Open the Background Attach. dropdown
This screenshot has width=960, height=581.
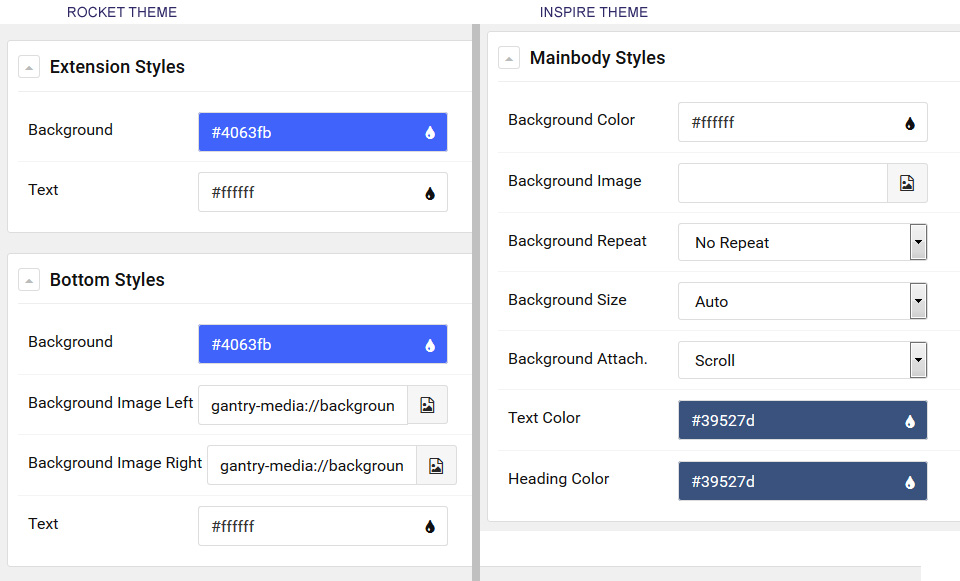(x=918, y=360)
